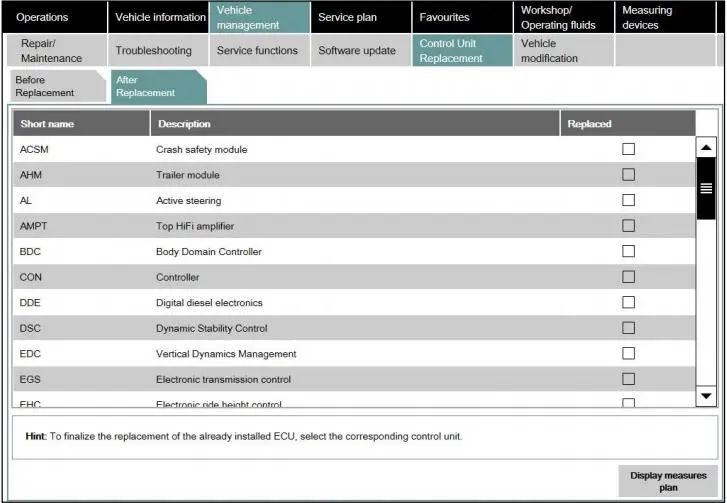727x503 pixels.
Task: Select the AL short name cell
Action: pos(26,200)
